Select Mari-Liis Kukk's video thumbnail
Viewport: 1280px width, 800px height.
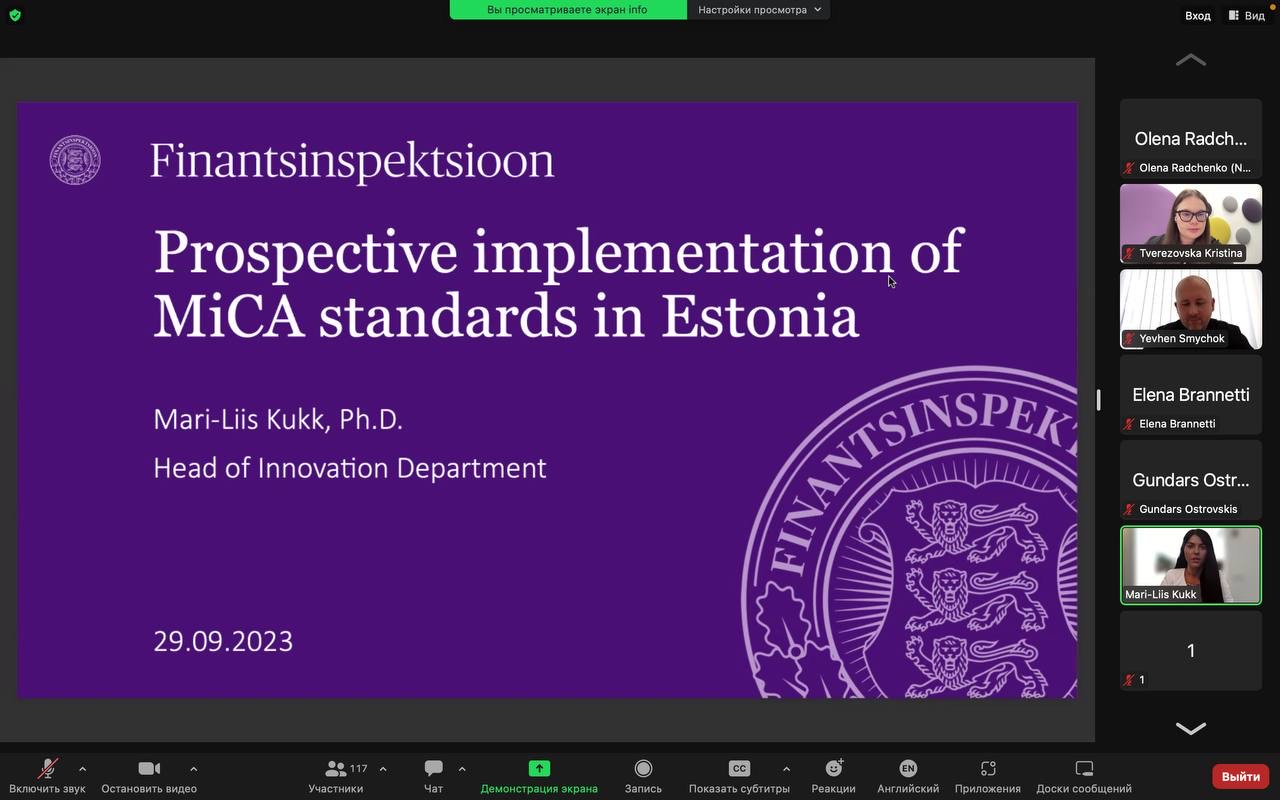[x=1190, y=565]
